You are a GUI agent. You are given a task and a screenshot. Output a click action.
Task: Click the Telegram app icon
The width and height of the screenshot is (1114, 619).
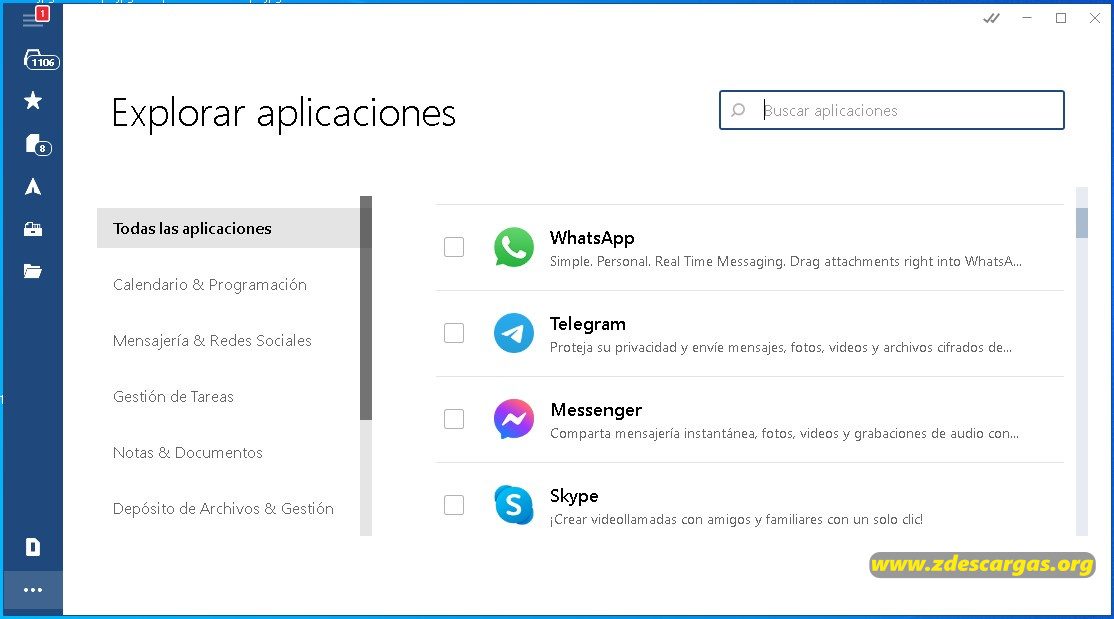pos(514,333)
